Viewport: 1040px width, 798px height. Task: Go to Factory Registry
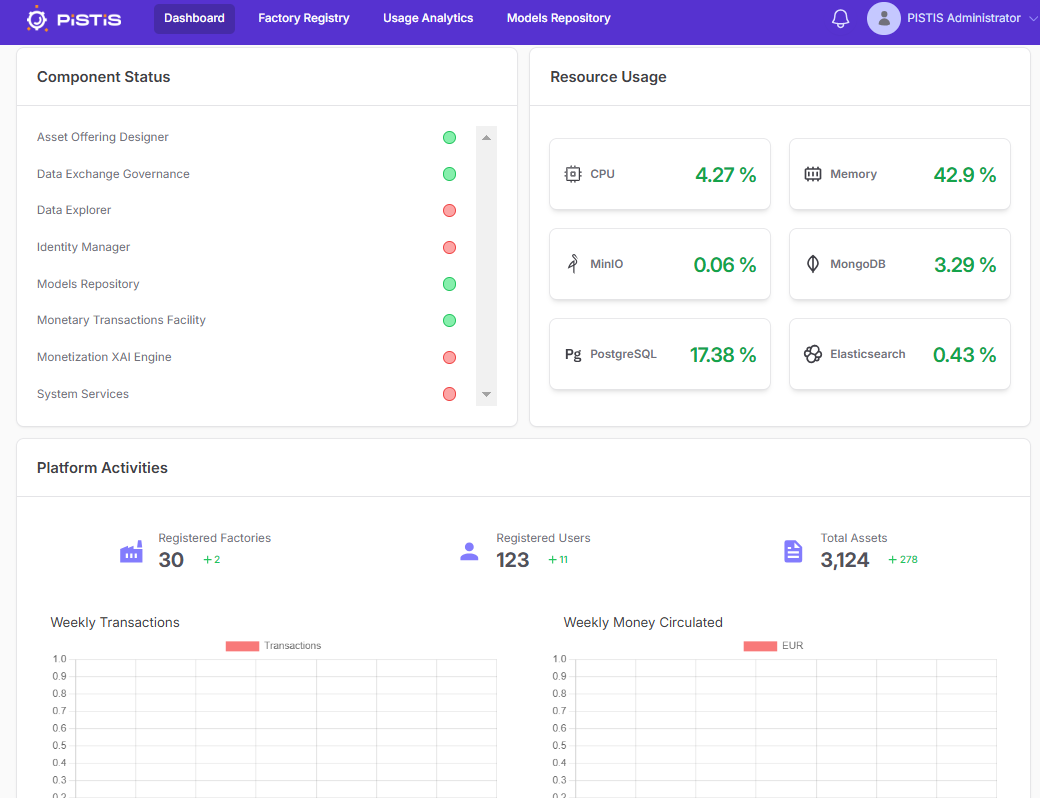[x=304, y=19]
